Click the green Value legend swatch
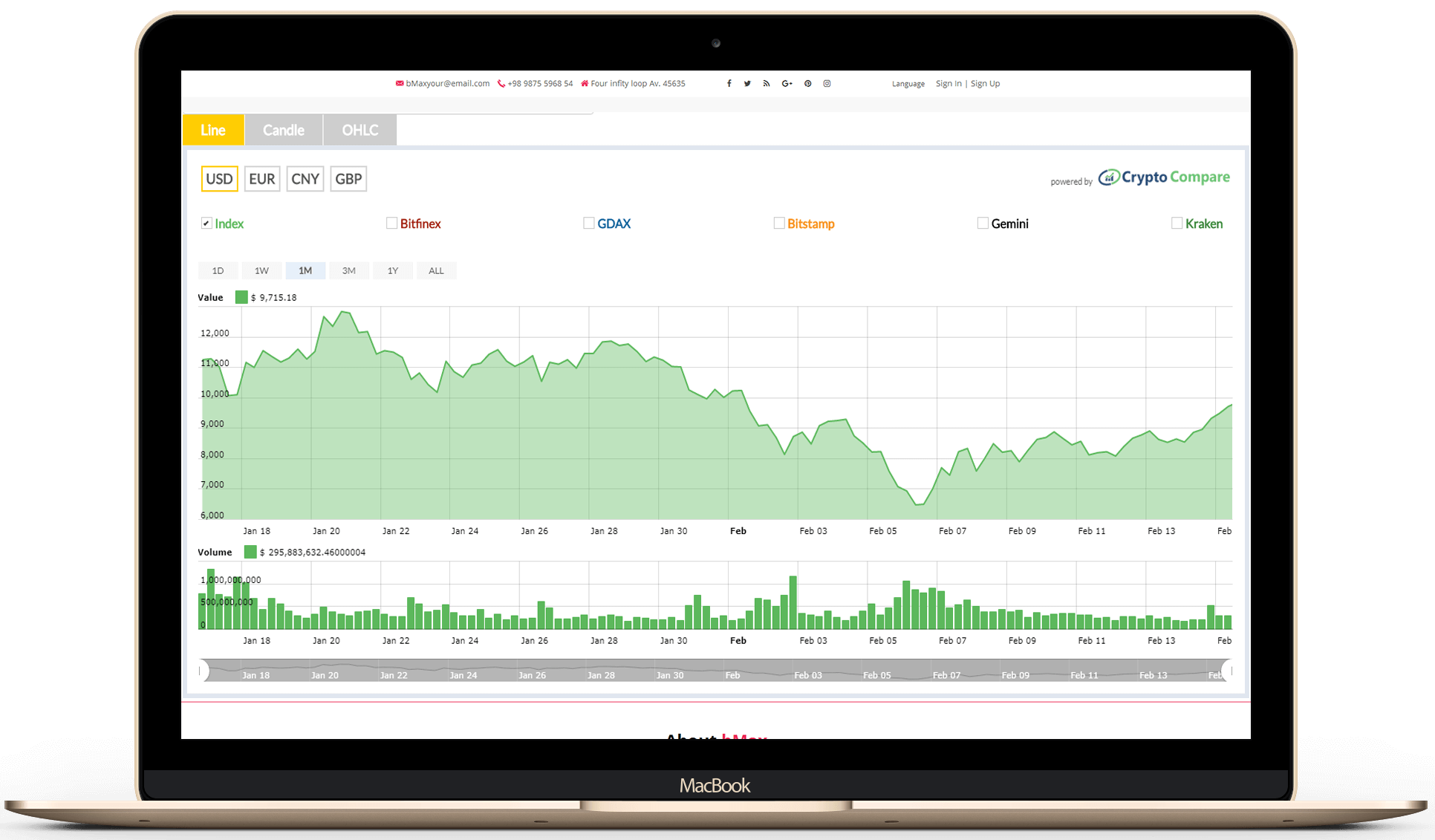The width and height of the screenshot is (1435, 840). click(241, 297)
